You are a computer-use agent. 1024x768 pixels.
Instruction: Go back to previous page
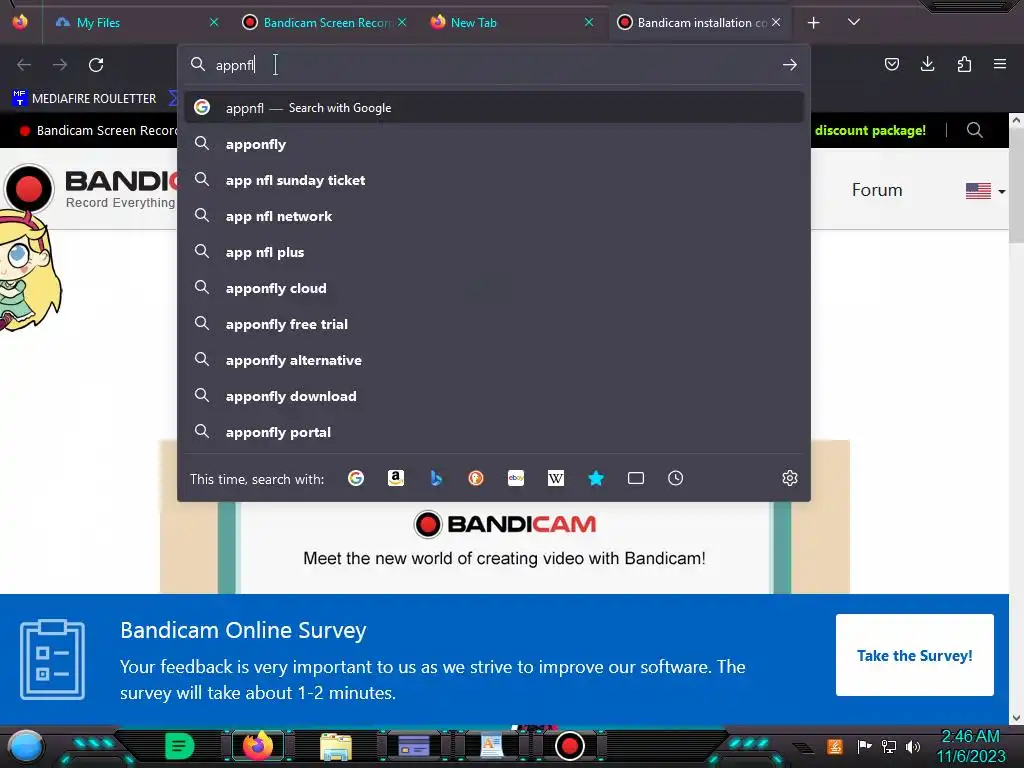24,65
